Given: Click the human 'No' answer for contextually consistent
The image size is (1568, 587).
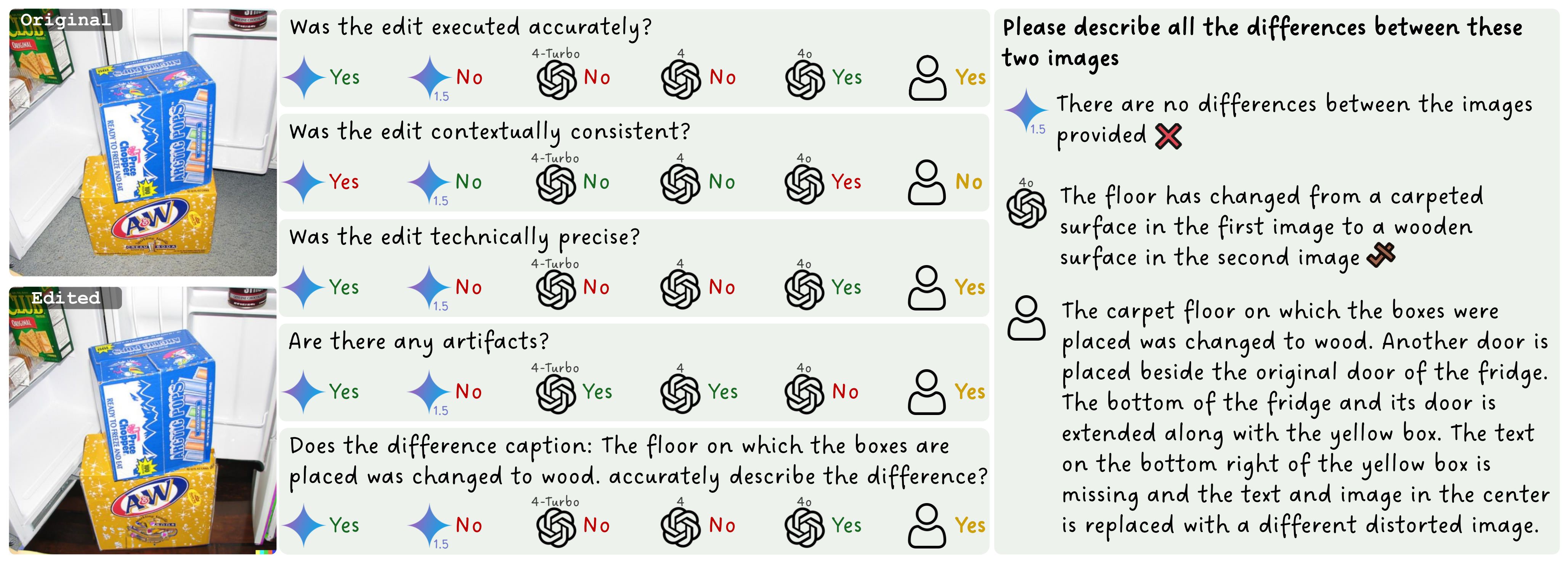Looking at the screenshot, I should click(968, 182).
